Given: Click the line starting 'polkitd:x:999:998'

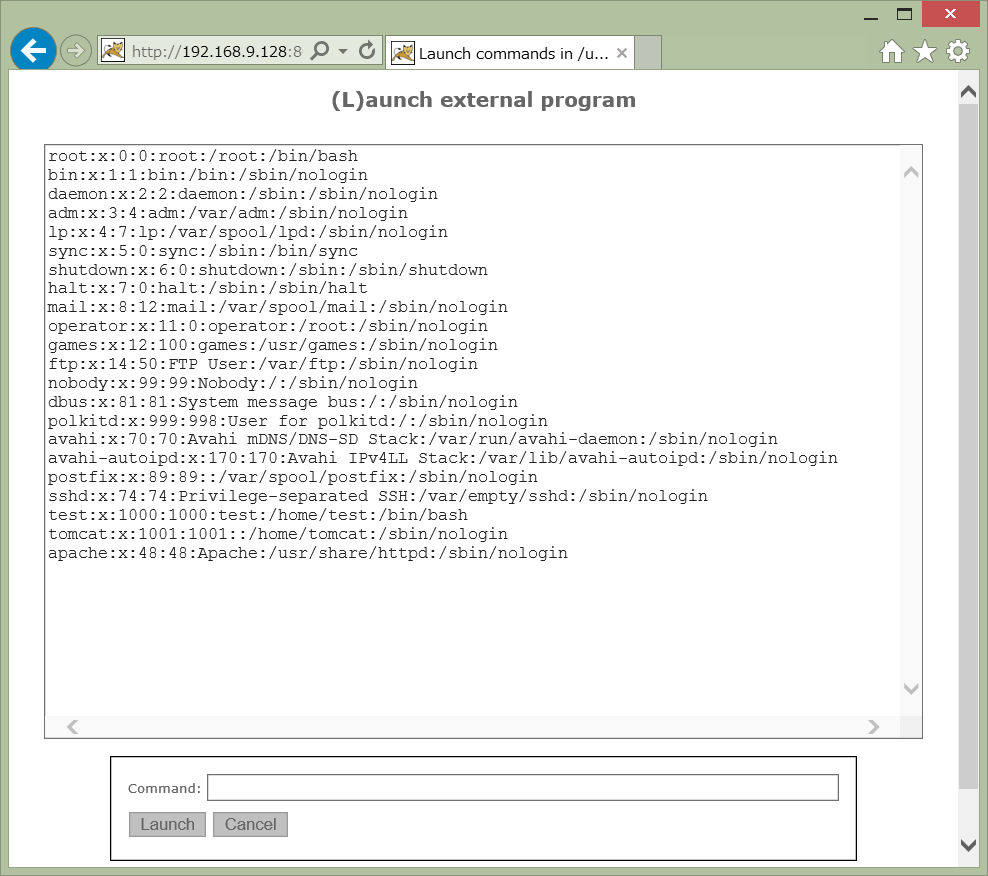Looking at the screenshot, I should coord(298,420).
